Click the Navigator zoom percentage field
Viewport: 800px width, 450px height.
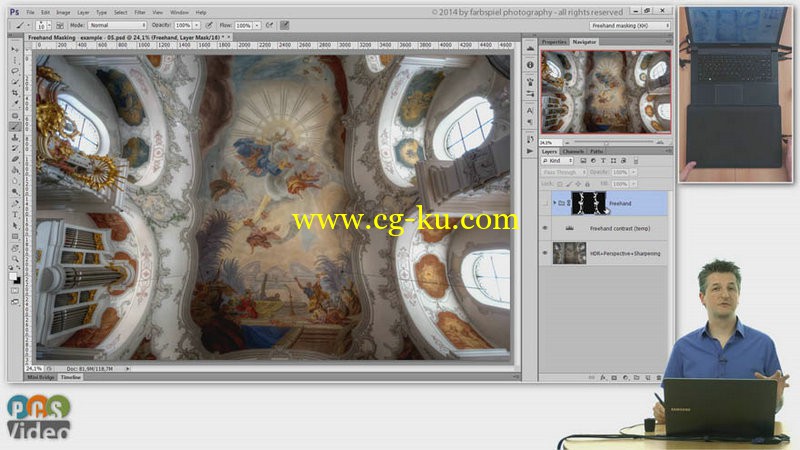pos(551,142)
